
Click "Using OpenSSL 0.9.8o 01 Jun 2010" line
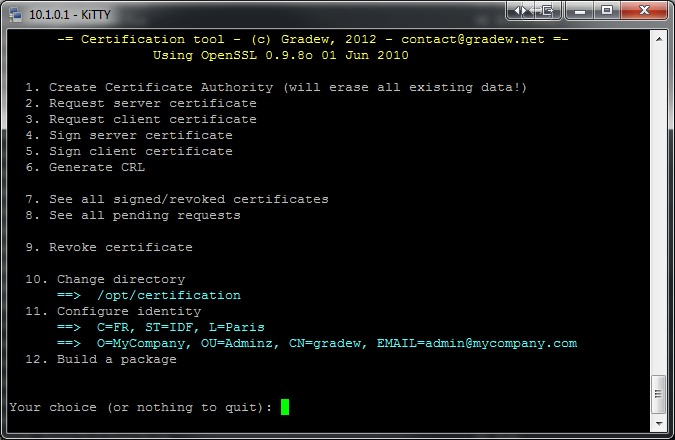point(281,55)
